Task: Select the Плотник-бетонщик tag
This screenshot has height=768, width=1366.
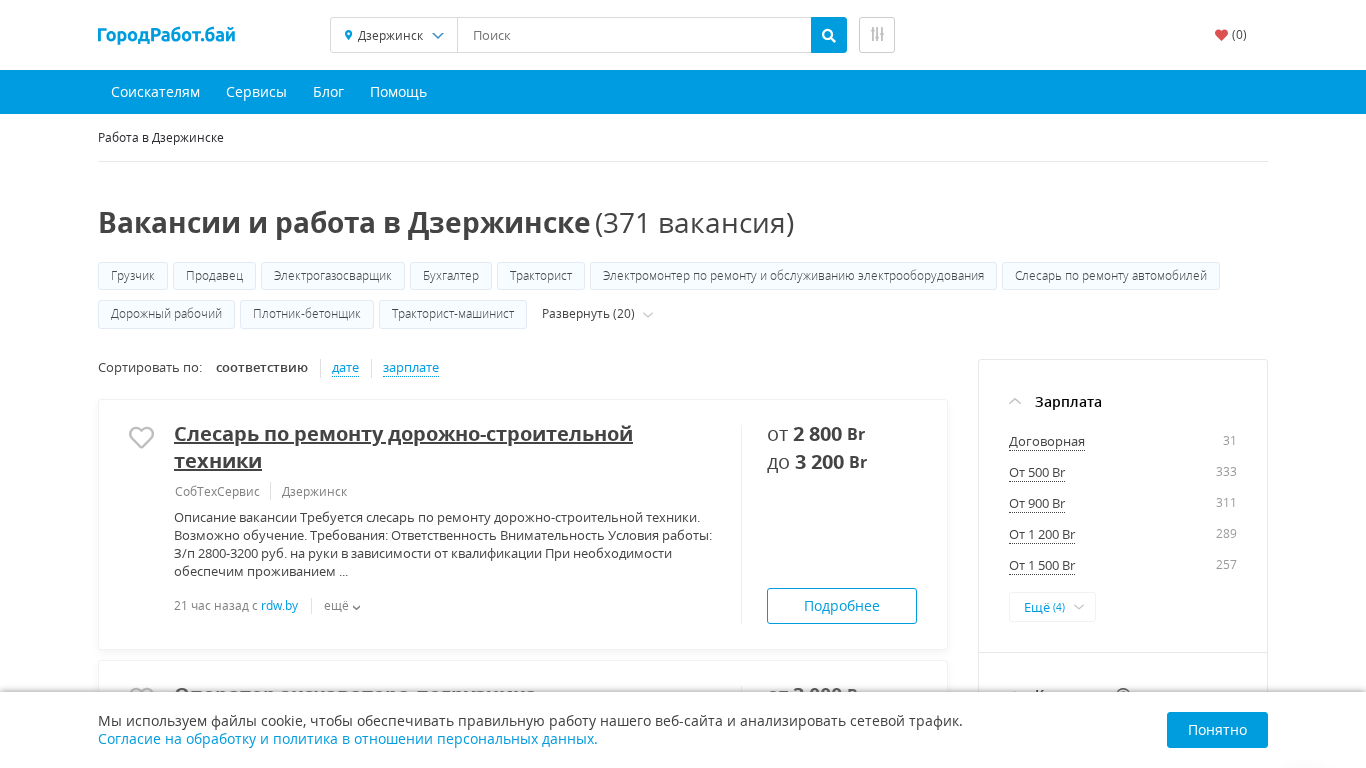Action: pos(307,314)
